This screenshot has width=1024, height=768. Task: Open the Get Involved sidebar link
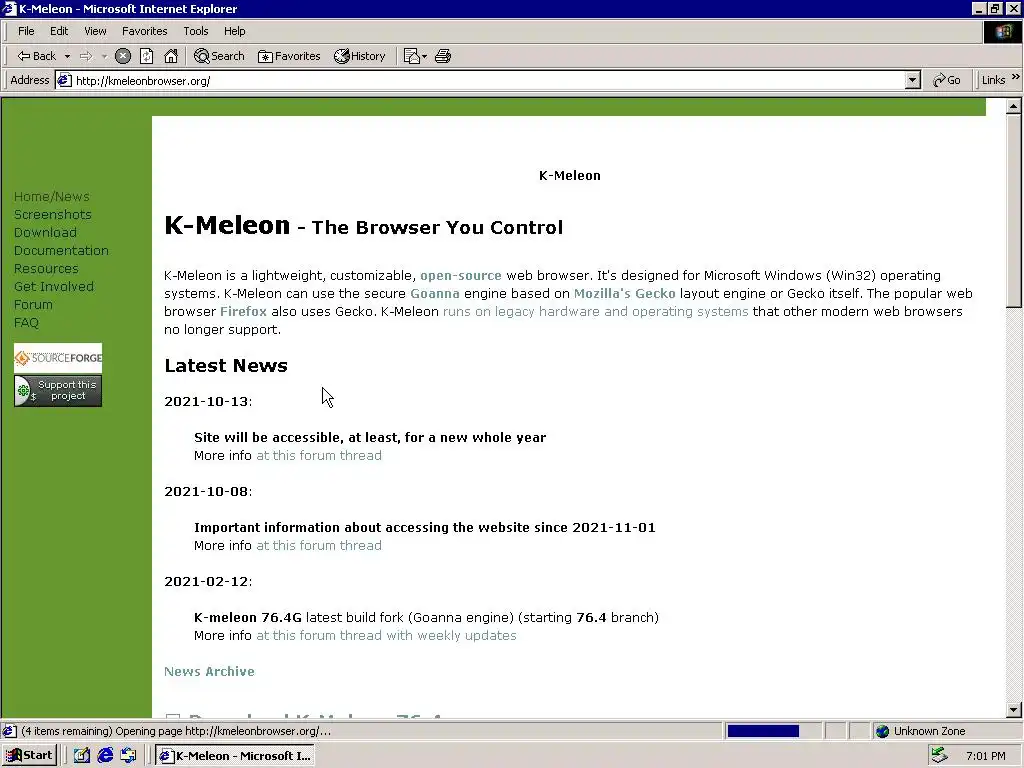tap(54, 286)
